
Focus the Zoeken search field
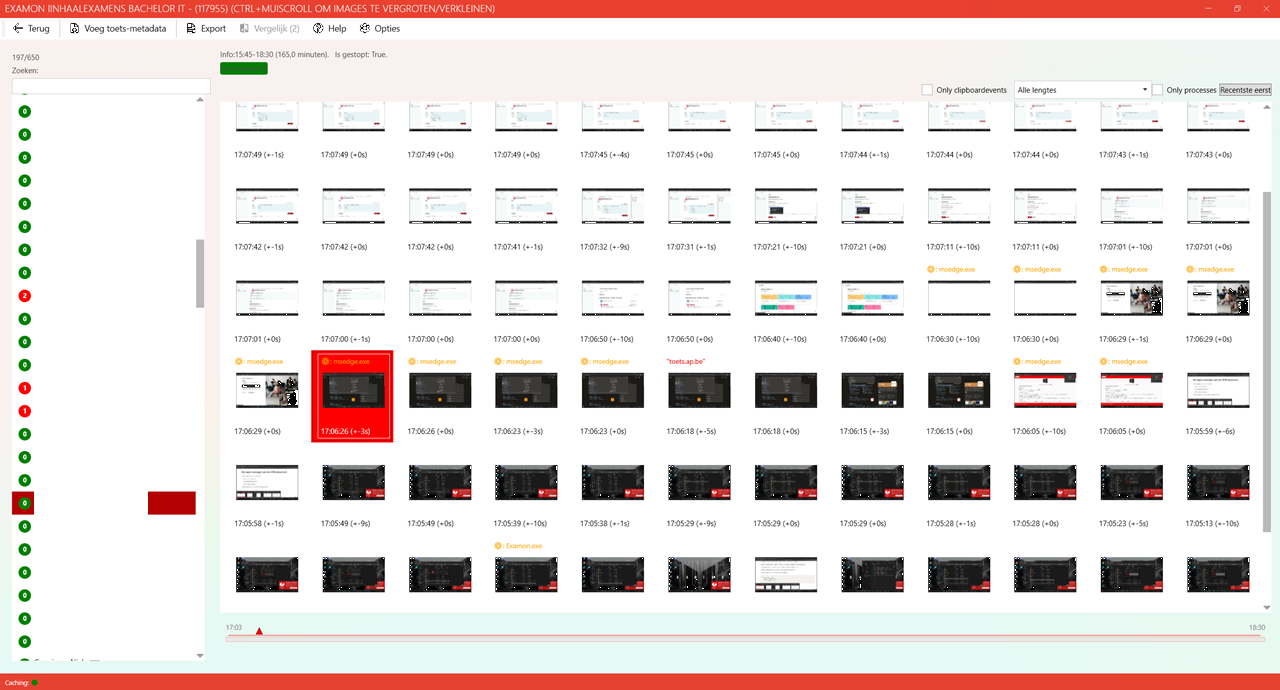[x=111, y=86]
